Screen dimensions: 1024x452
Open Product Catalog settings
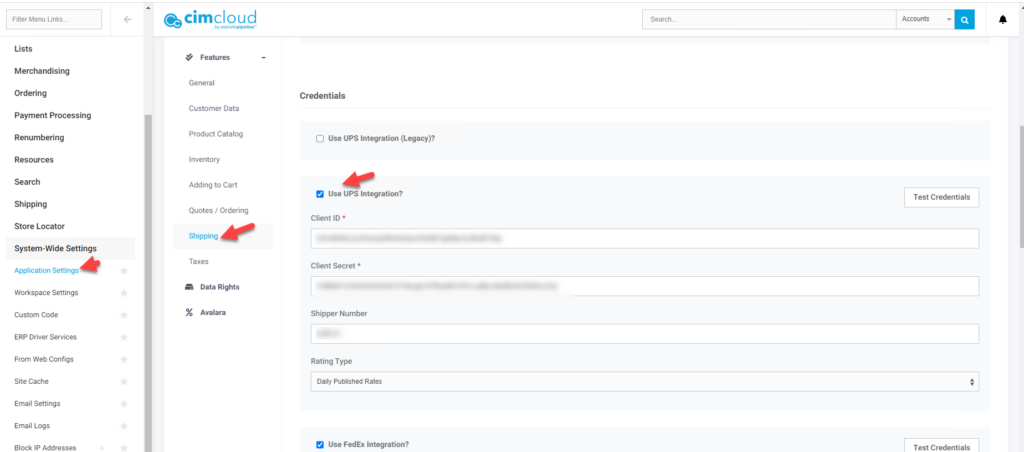(x=216, y=134)
